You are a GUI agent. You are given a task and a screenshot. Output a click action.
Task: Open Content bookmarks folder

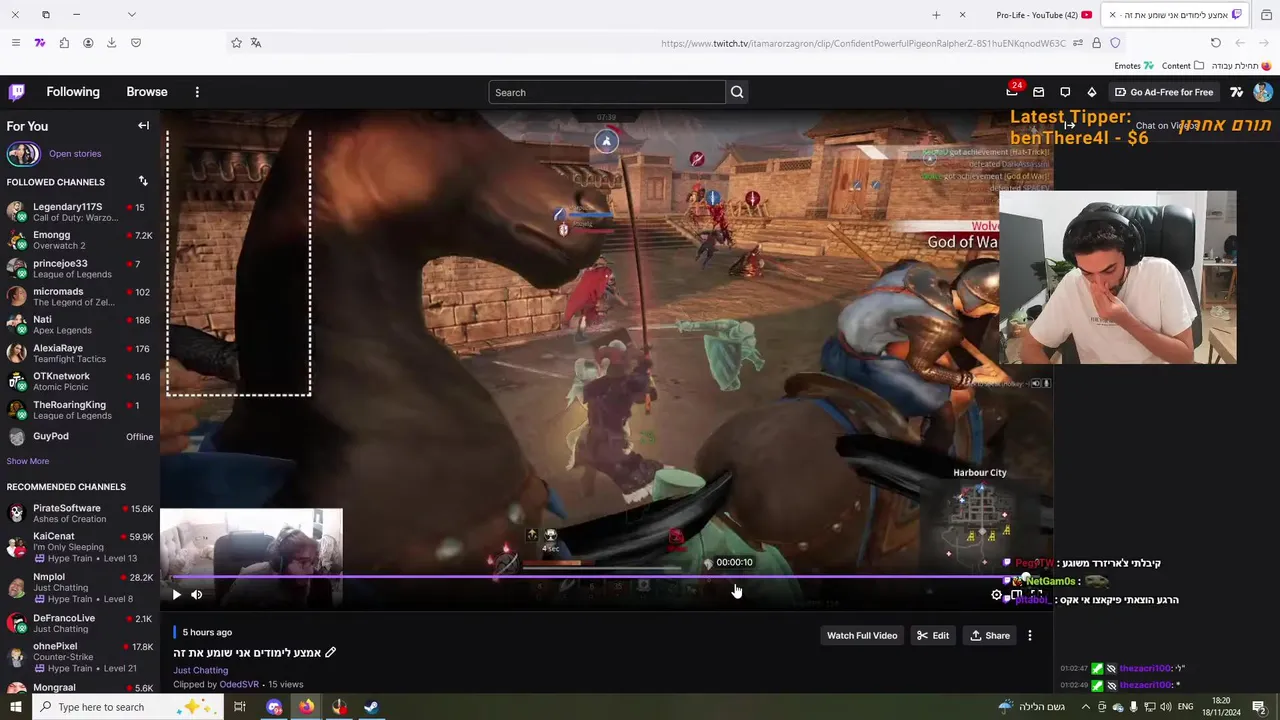pyautogui.click(x=1183, y=66)
